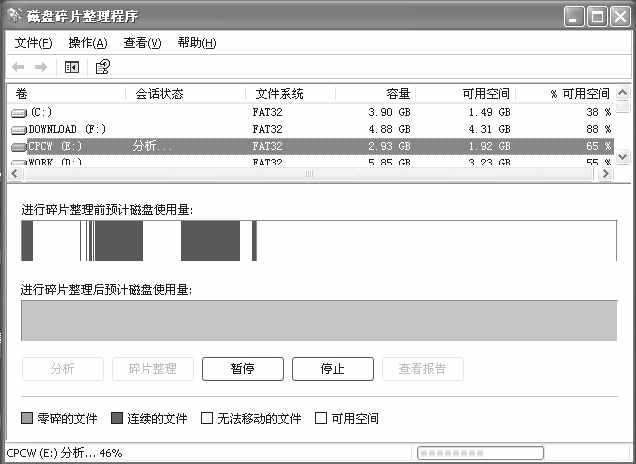Open the help toolbar icon
This screenshot has height=464, width=636.
click(x=103, y=67)
